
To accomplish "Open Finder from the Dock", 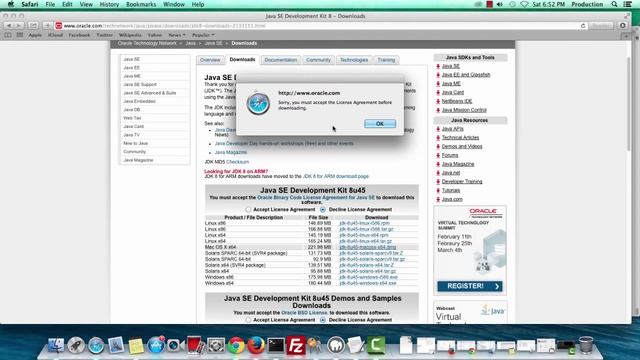I will pyautogui.click(x=56, y=345).
